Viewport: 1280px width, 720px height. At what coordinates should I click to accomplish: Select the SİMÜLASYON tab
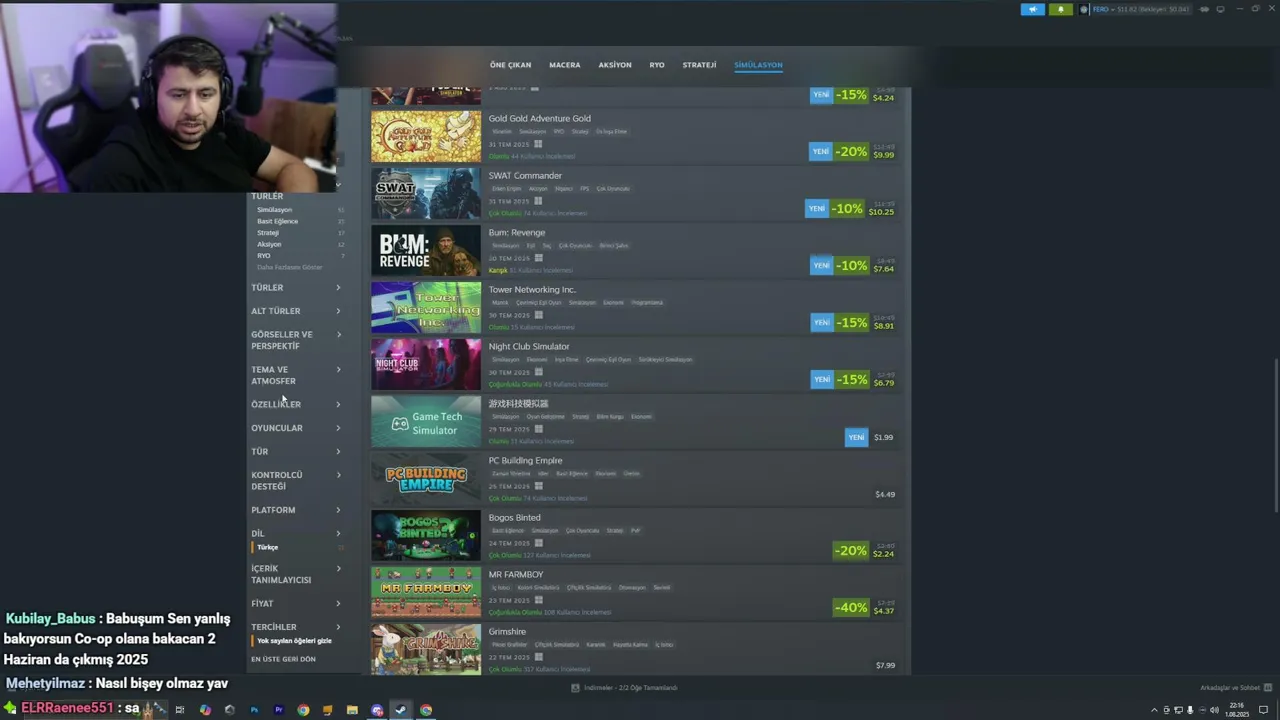tap(758, 65)
